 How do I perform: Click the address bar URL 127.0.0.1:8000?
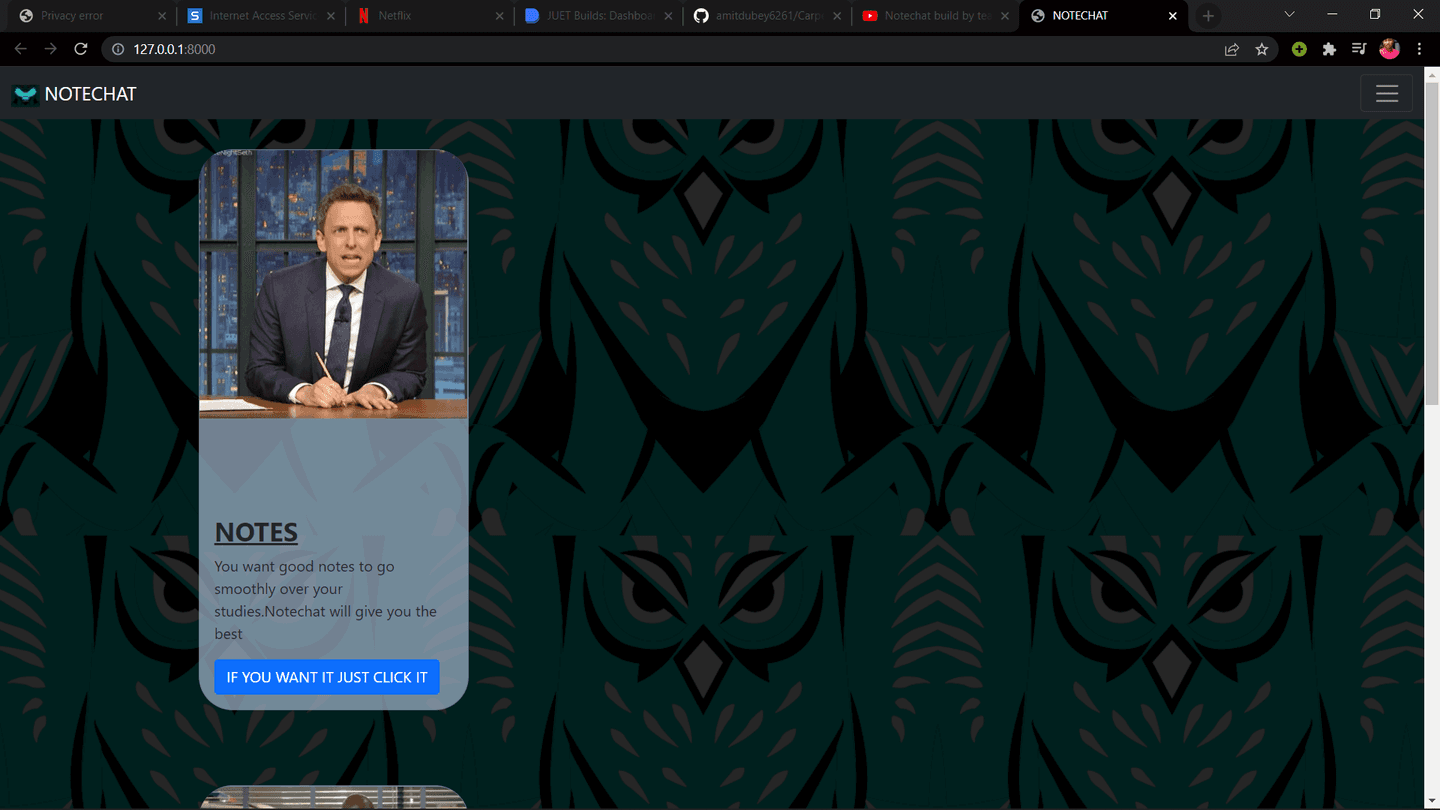tap(174, 49)
